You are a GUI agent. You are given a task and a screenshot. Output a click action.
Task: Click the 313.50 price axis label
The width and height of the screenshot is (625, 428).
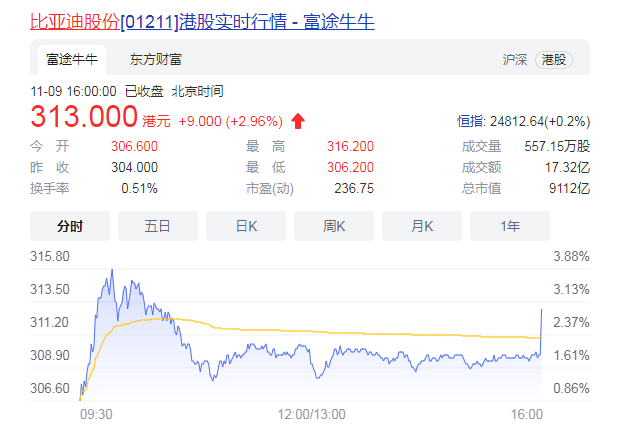pyautogui.click(x=50, y=289)
